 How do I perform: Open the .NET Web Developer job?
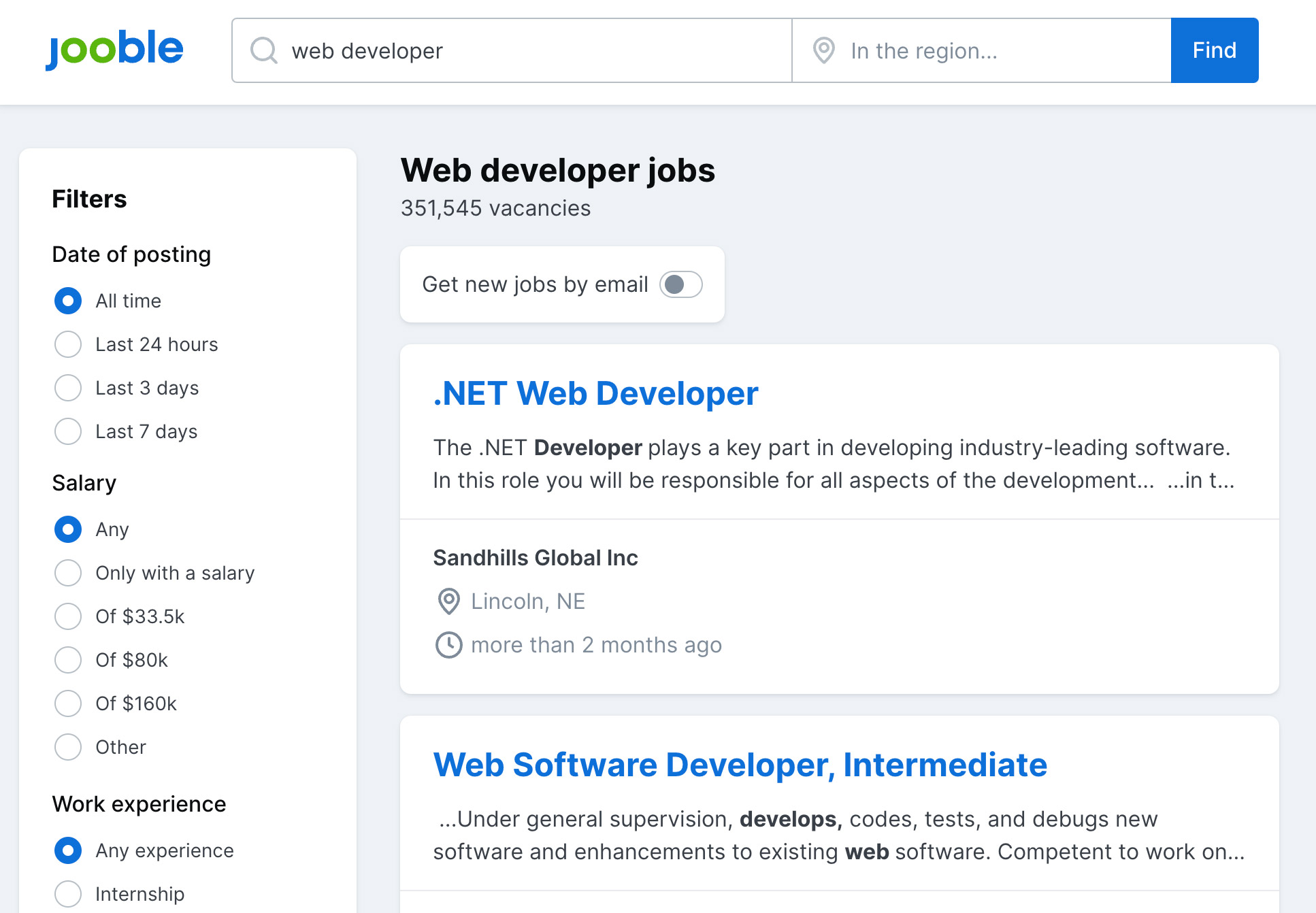click(x=595, y=393)
